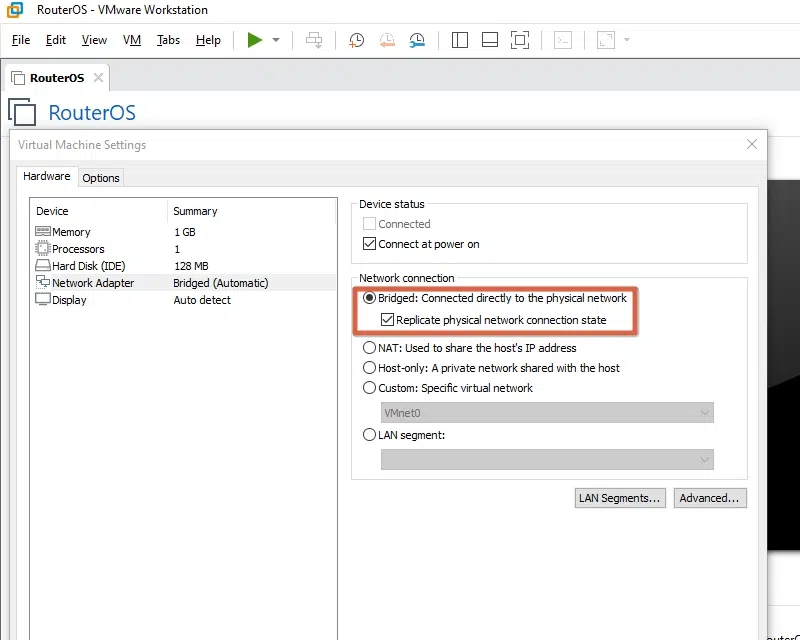Enter full screen mode icon
This screenshot has height=640, width=800.
pos(519,40)
